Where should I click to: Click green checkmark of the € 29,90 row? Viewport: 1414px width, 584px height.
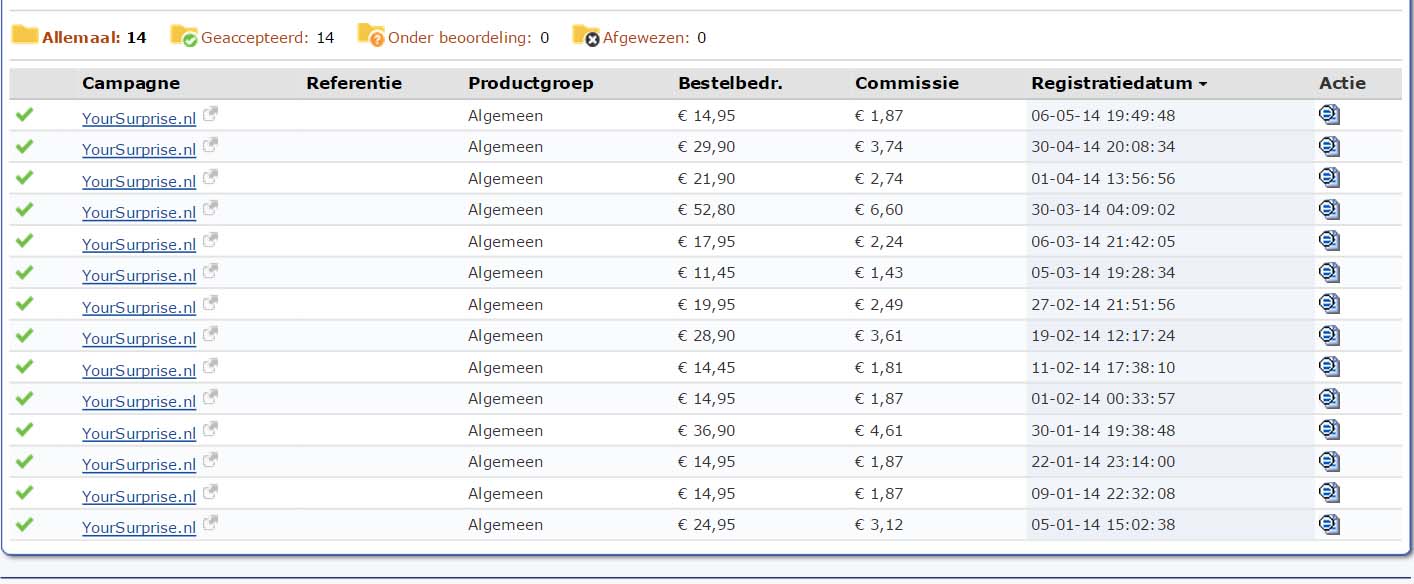tap(25, 146)
